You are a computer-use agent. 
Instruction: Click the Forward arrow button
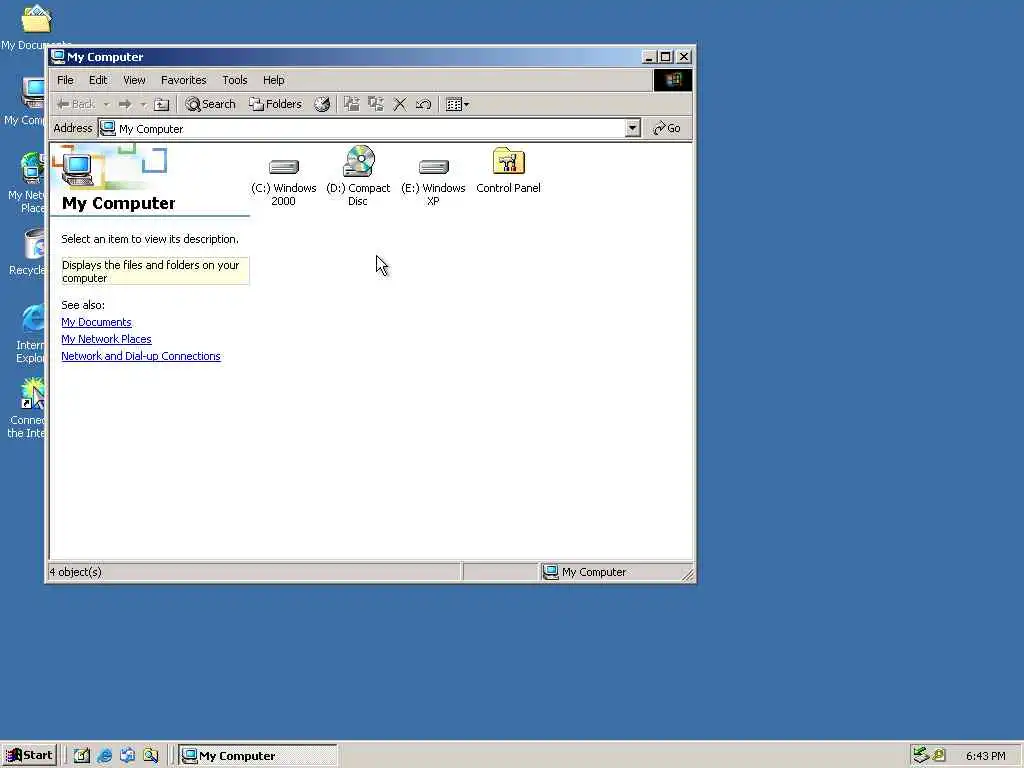125,104
